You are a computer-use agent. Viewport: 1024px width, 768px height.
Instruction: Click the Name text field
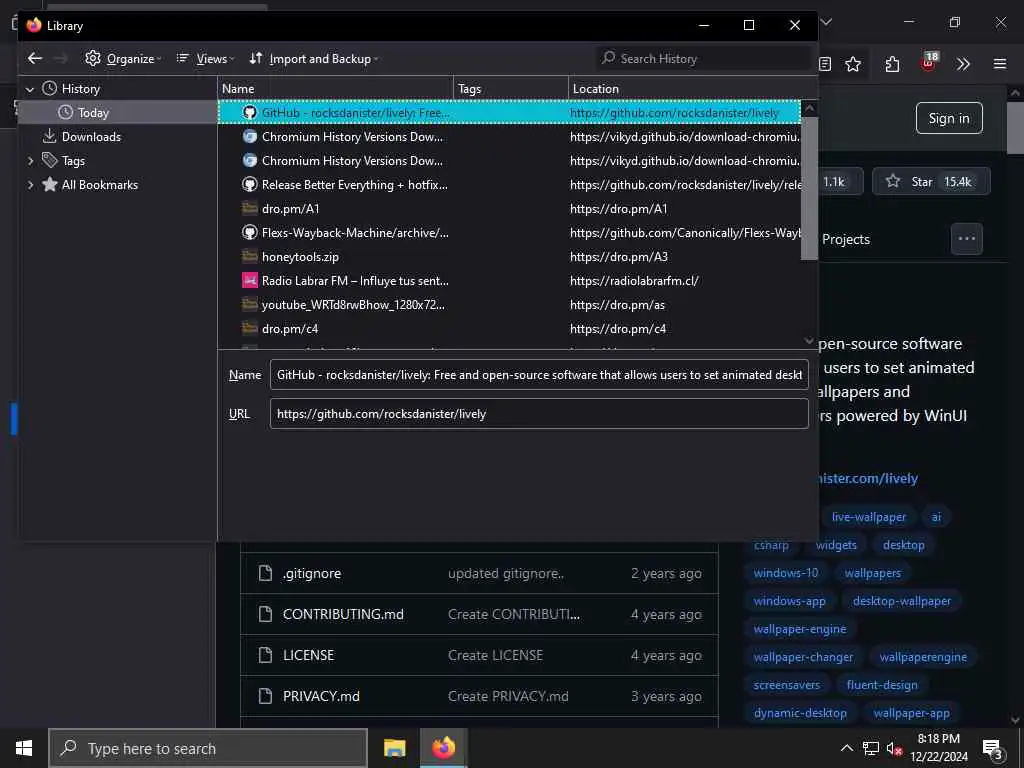[539, 375]
